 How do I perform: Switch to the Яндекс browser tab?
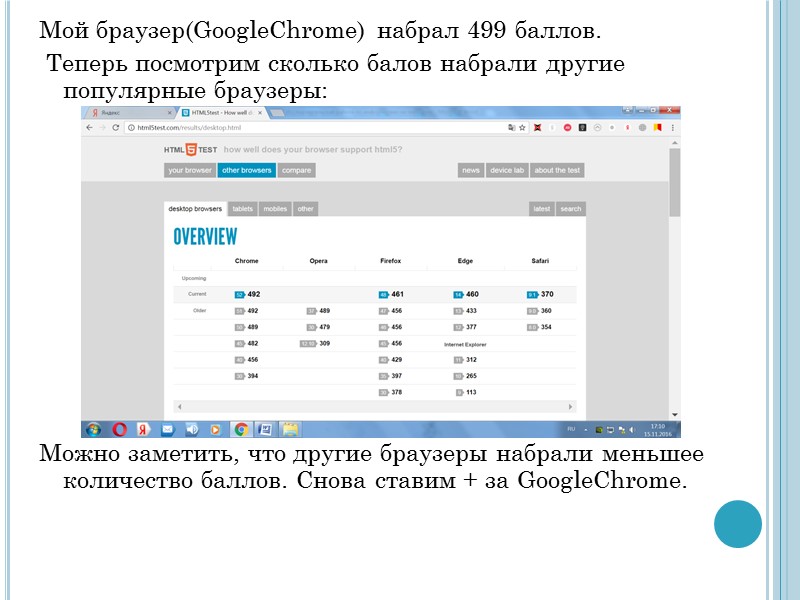click(131, 112)
